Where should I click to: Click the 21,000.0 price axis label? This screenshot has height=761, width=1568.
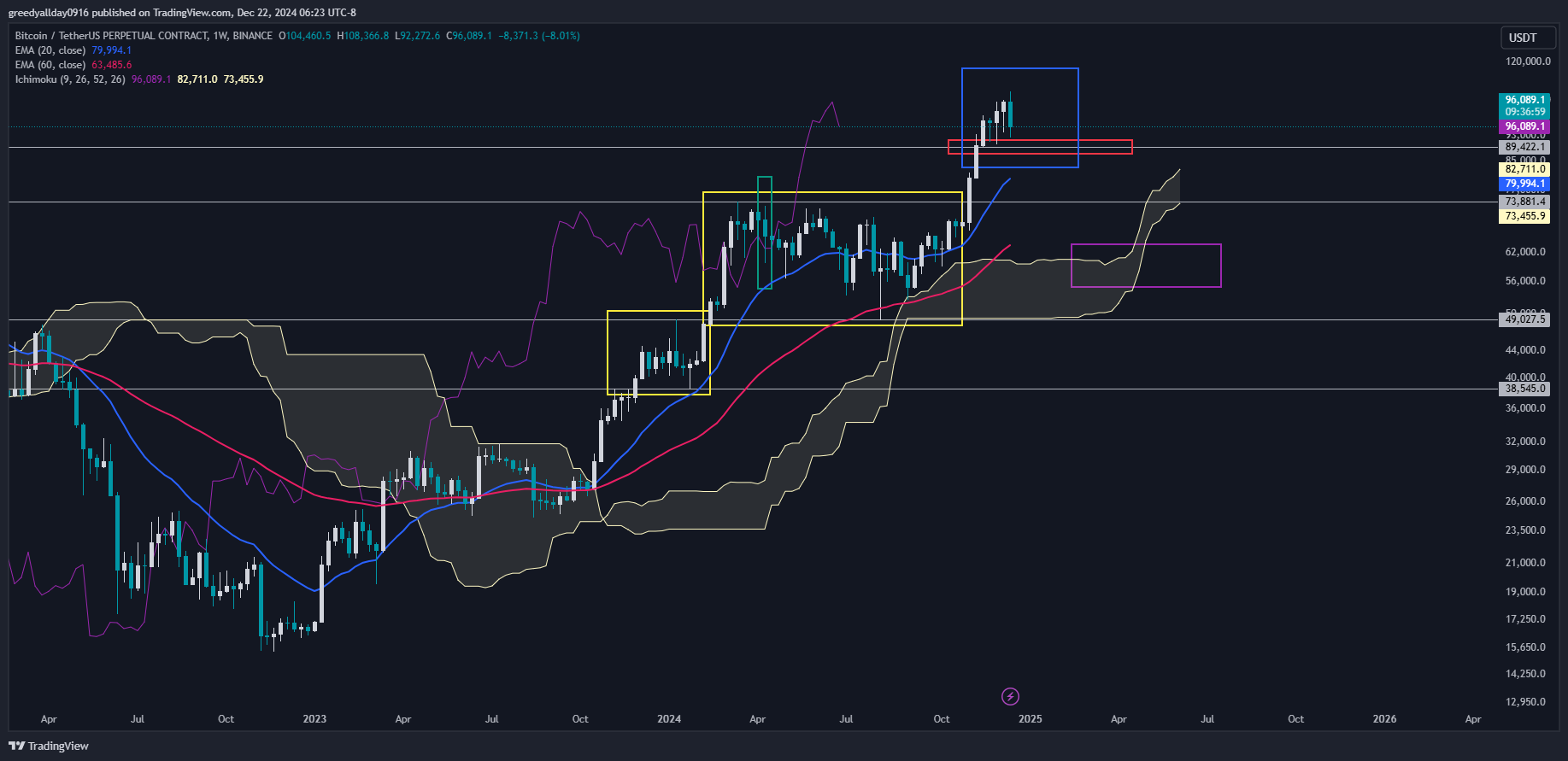pos(1525,563)
